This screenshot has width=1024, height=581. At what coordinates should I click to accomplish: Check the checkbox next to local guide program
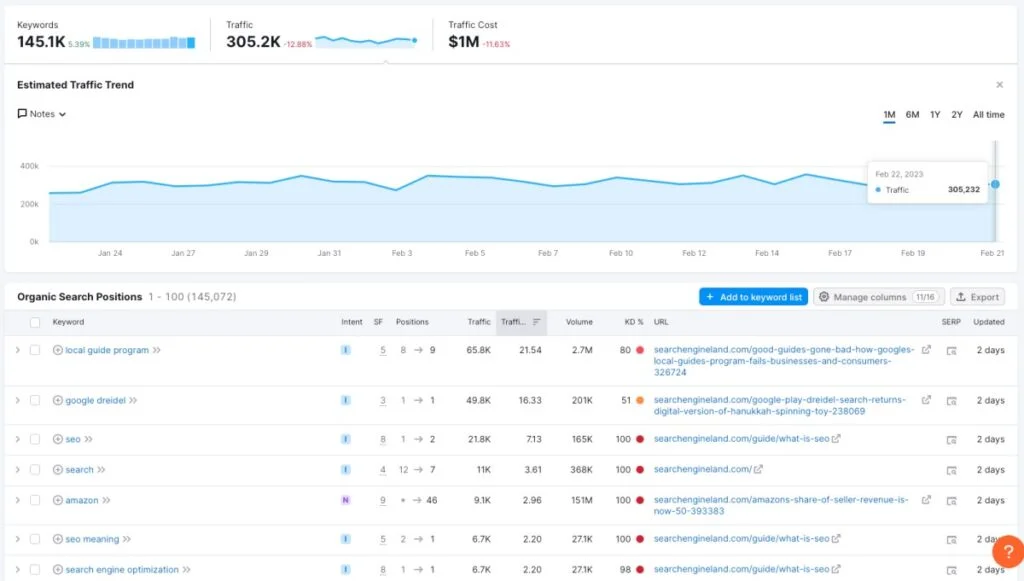click(x=35, y=350)
